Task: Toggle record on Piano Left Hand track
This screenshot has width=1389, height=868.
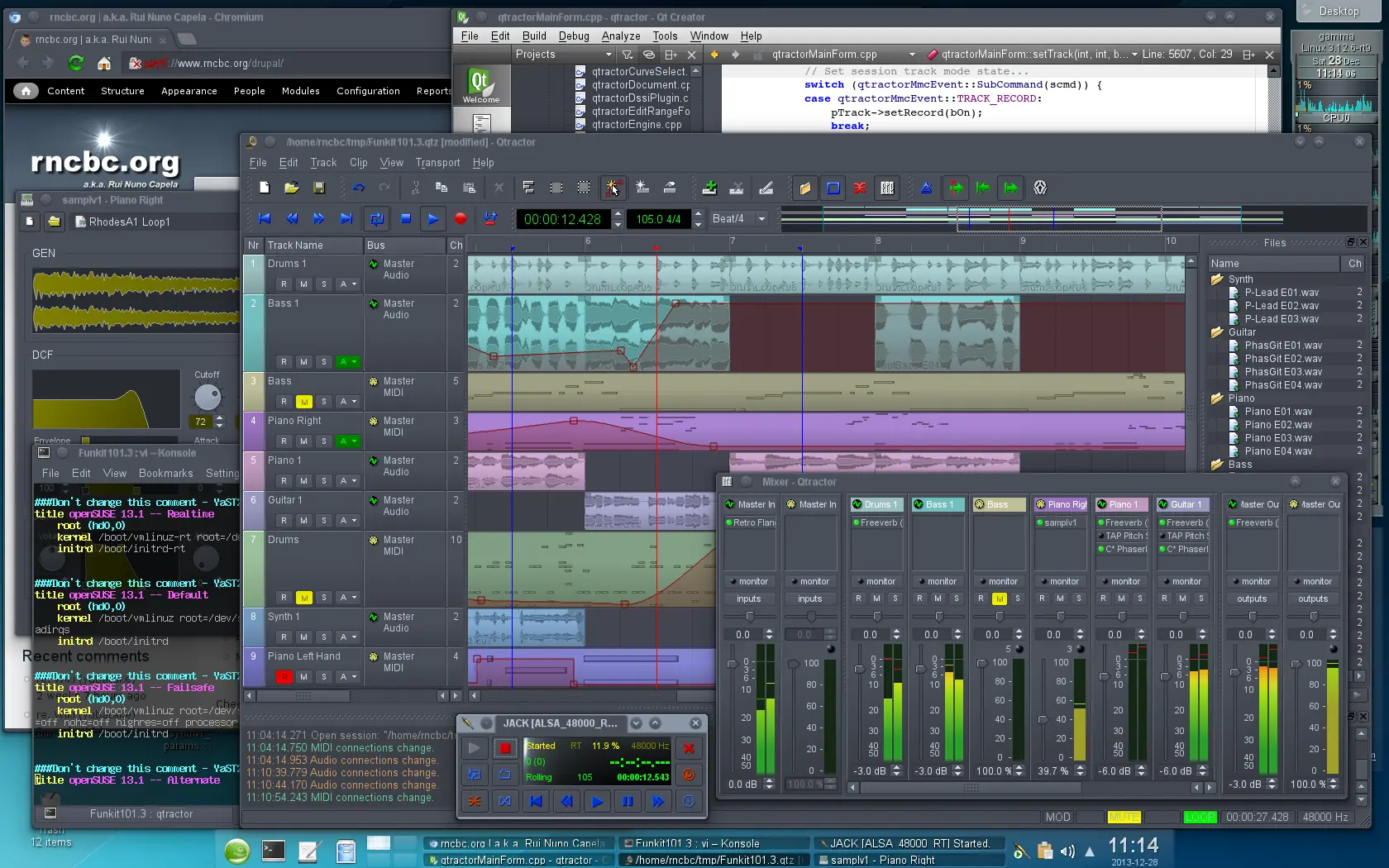Action: coord(284,677)
